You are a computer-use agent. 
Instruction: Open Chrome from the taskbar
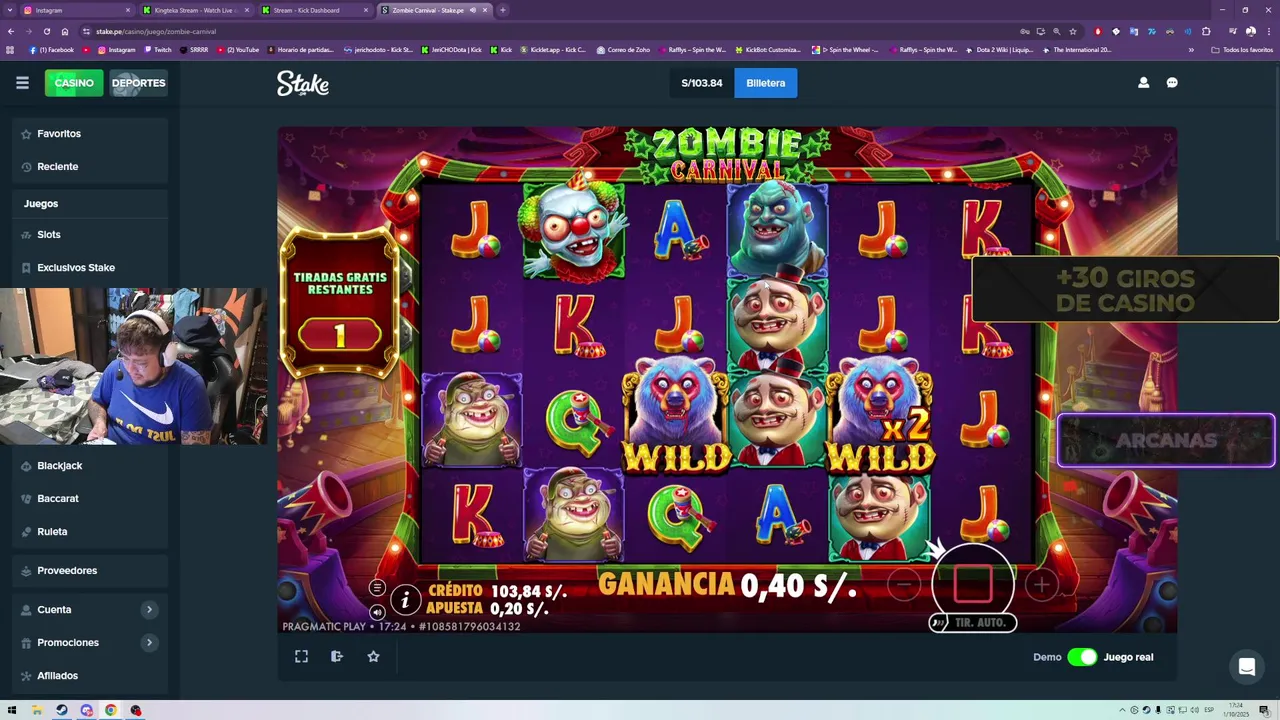(111, 710)
